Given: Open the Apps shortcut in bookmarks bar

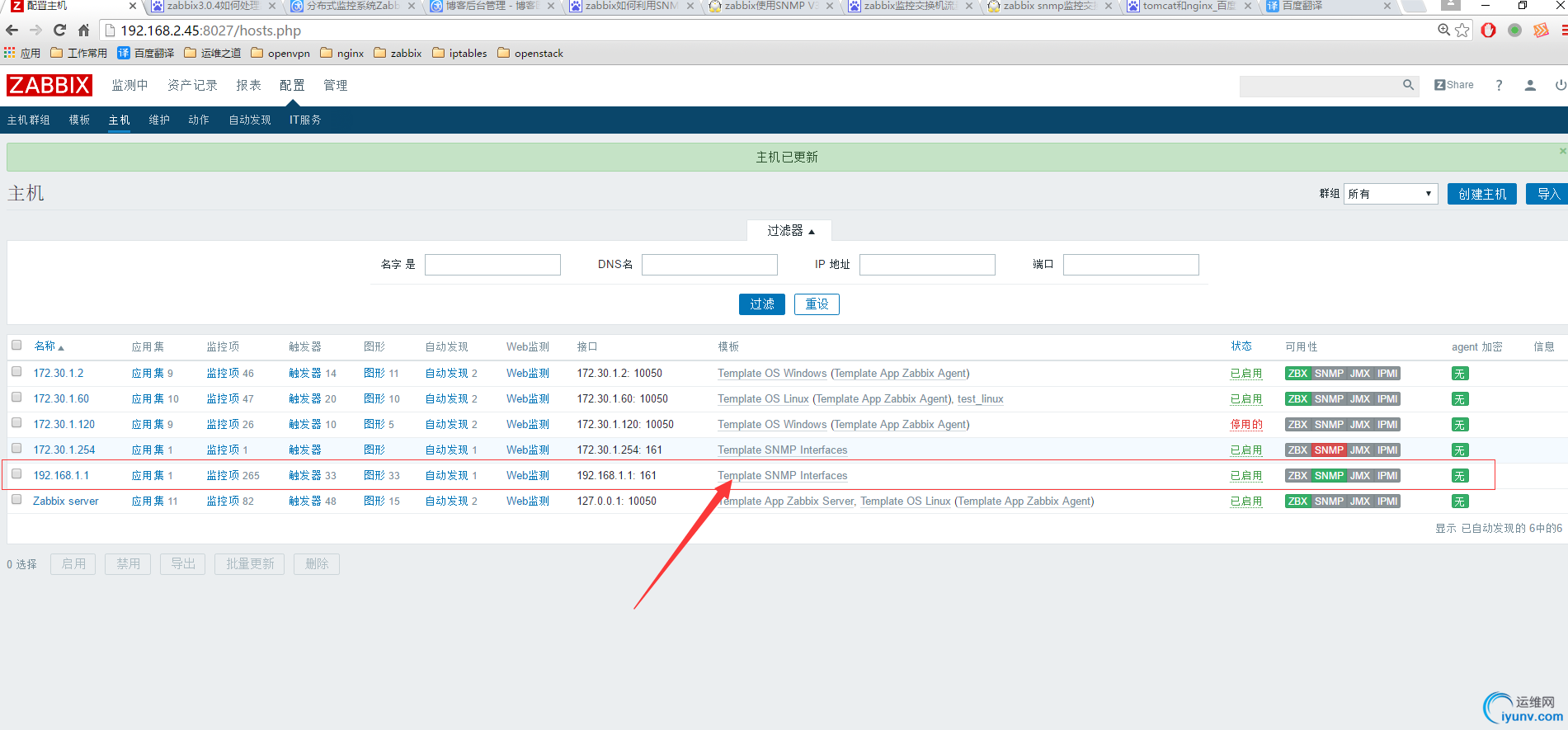Looking at the screenshot, I should pyautogui.click(x=22, y=53).
